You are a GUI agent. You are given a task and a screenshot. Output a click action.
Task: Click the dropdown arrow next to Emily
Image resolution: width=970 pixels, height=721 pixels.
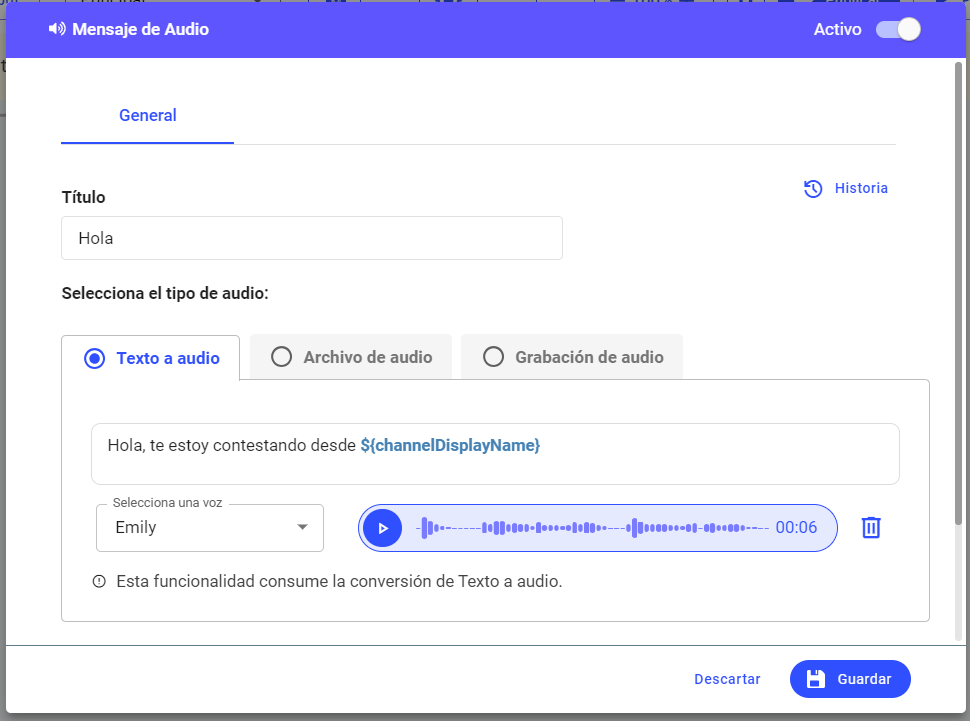(303, 527)
